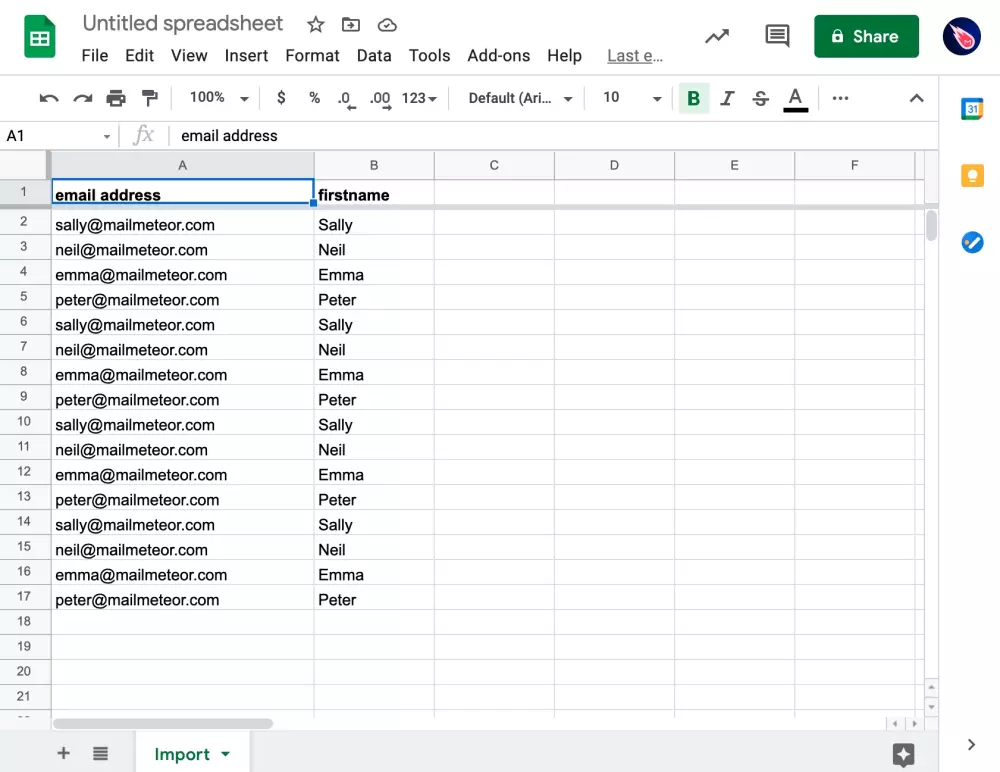This screenshot has width=1000, height=772.
Task: Click the Name Box showing A1
Action: click(58, 136)
